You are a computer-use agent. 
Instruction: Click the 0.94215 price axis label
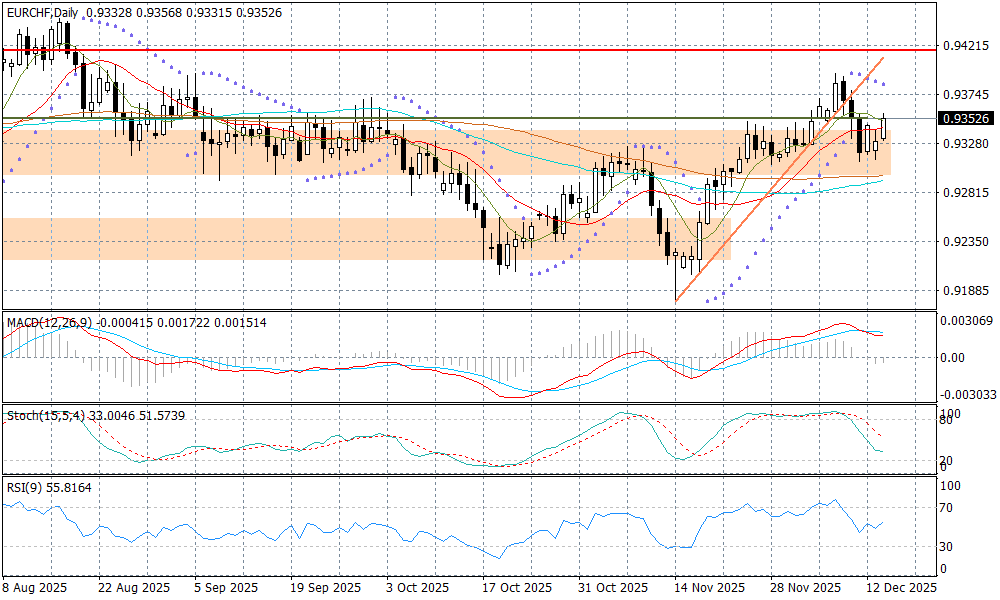click(x=967, y=46)
